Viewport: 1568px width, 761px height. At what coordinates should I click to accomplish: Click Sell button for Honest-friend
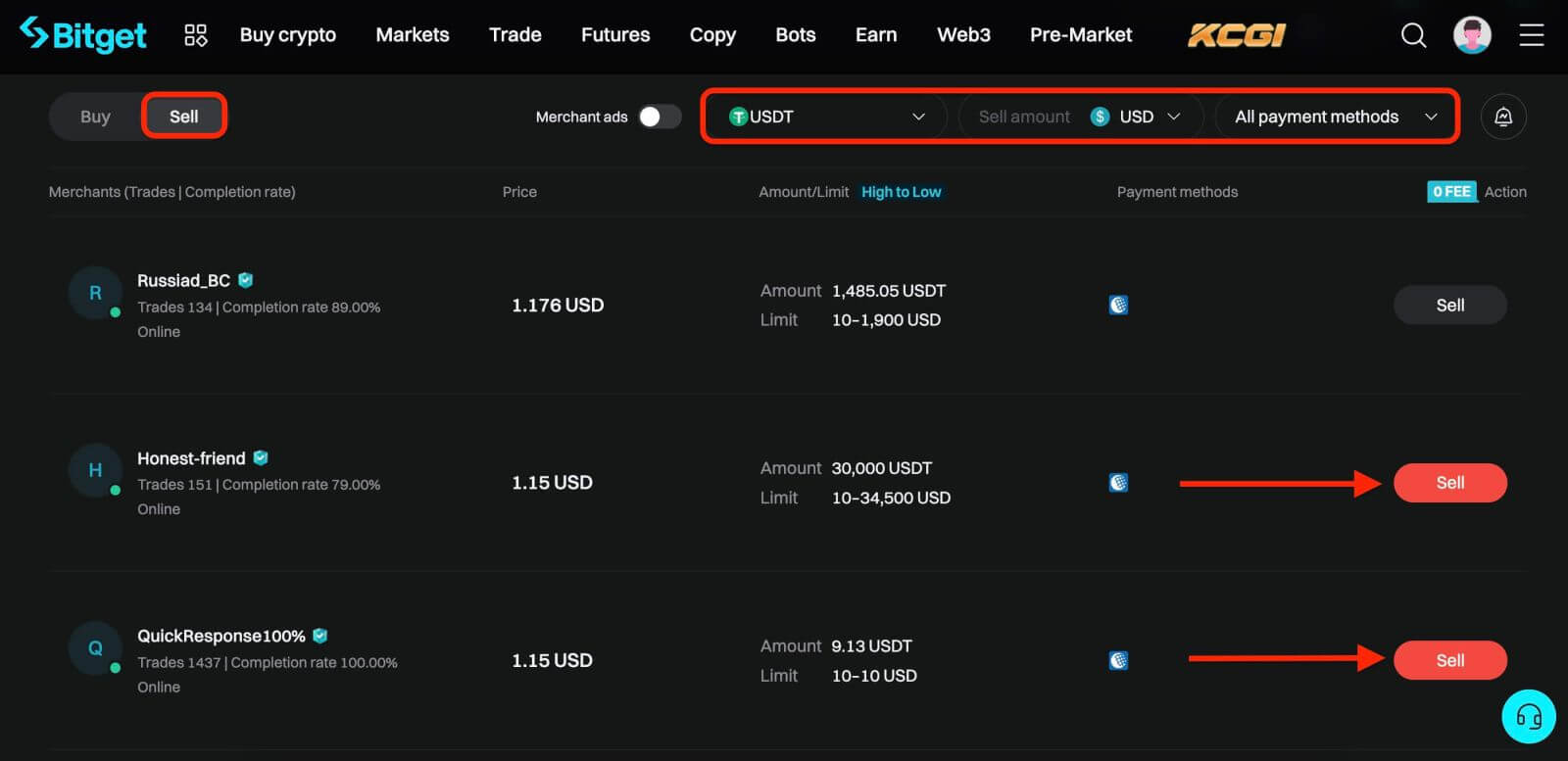[x=1449, y=483]
